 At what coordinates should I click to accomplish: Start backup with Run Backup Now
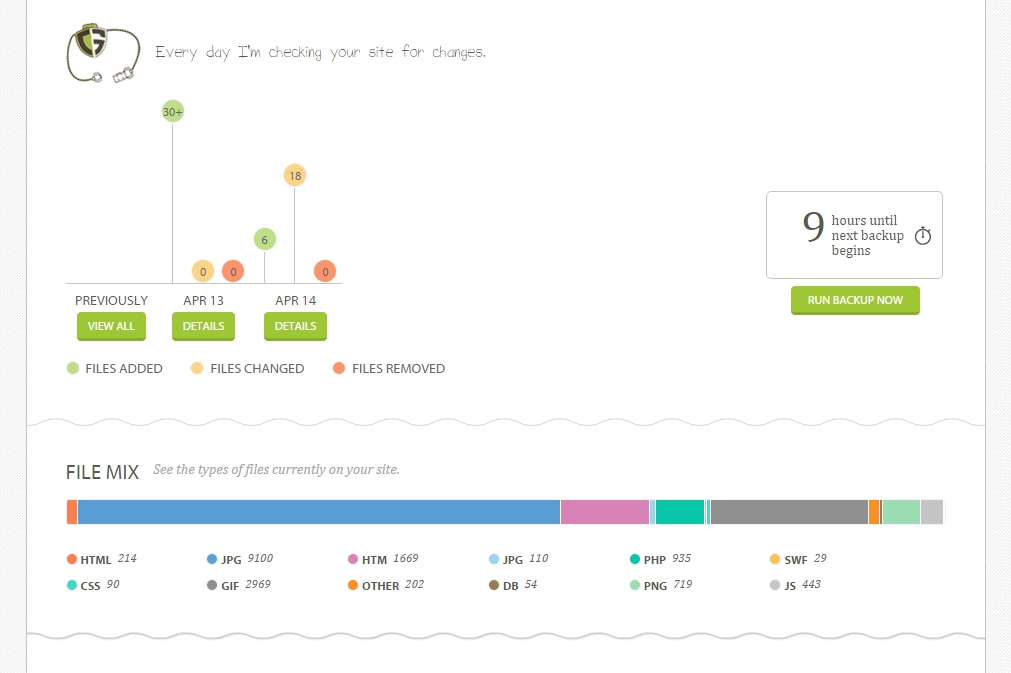pyautogui.click(x=855, y=300)
